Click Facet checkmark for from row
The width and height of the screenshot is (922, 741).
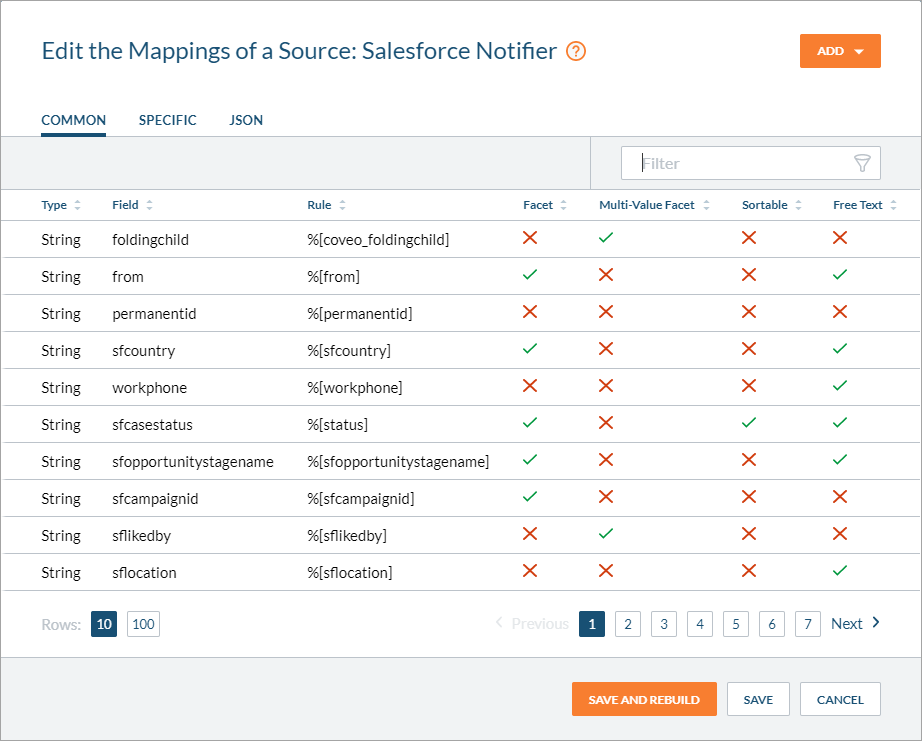(x=530, y=275)
